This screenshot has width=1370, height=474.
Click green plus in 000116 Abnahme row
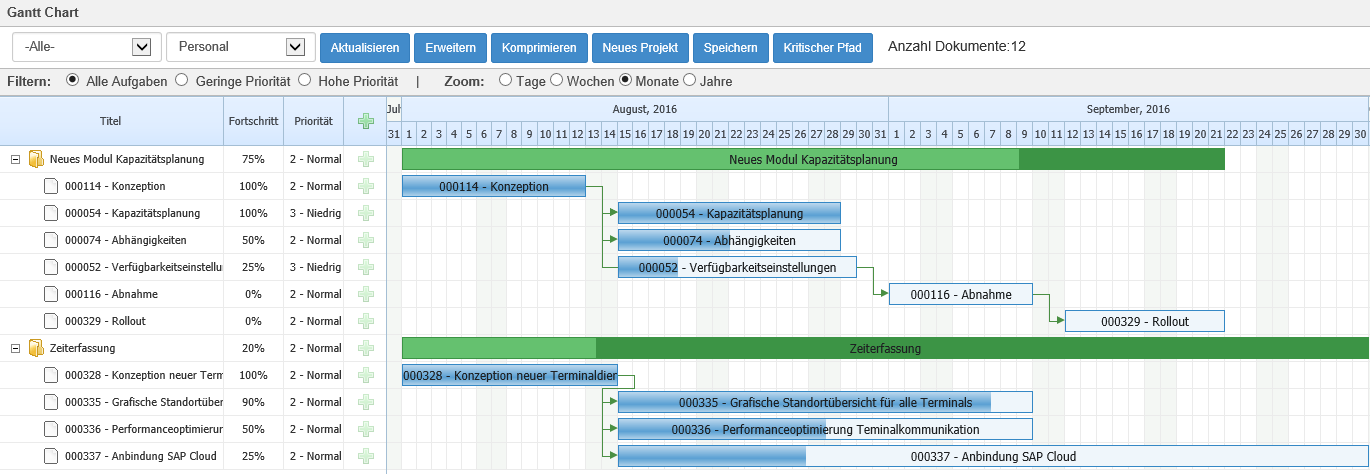click(366, 294)
